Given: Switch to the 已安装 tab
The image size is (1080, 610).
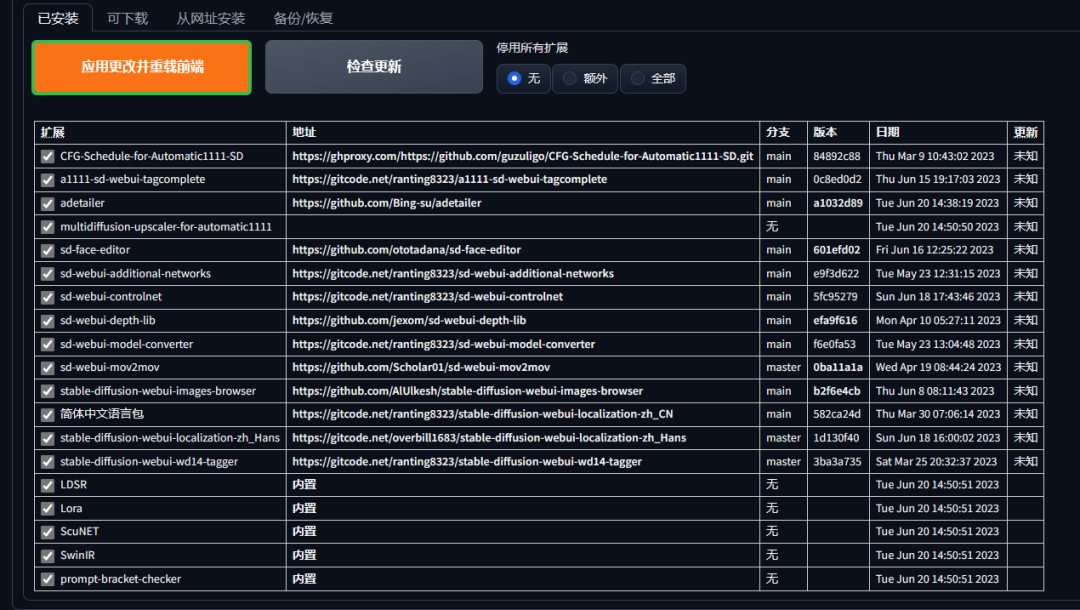Looking at the screenshot, I should coord(58,19).
